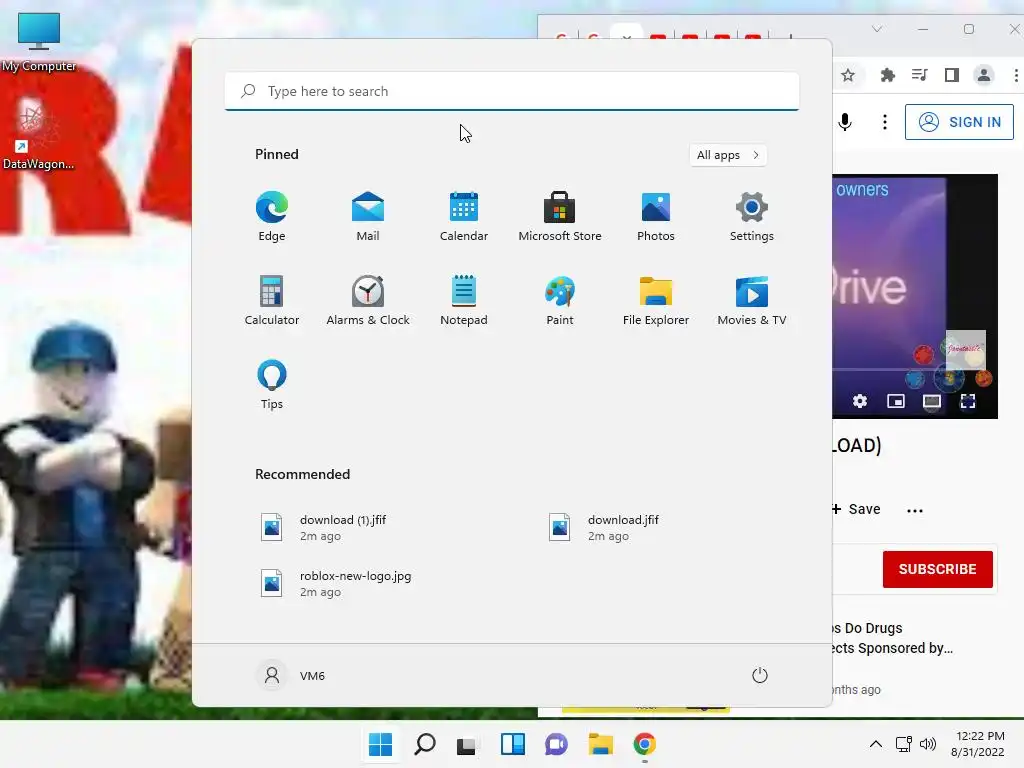Launch Movies & TV
1024x768 pixels.
tap(752, 300)
